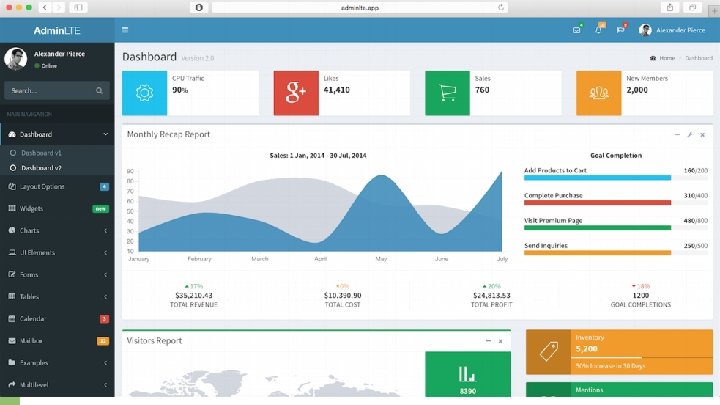Viewport: 720px width, 405px height.
Task: Click the CPU Traffic gear icon
Action: [144, 93]
